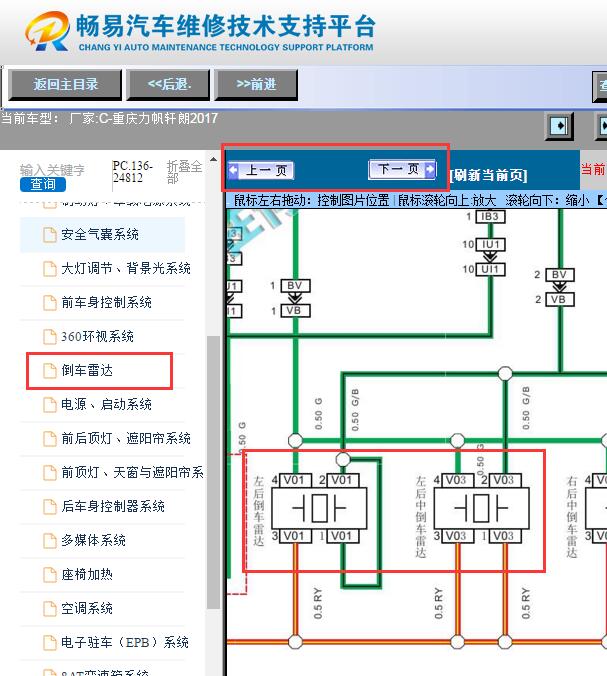Image resolution: width=607 pixels, height=676 pixels.
Task: Click document icon beside 电源、启动系统
Action: (x=50, y=405)
